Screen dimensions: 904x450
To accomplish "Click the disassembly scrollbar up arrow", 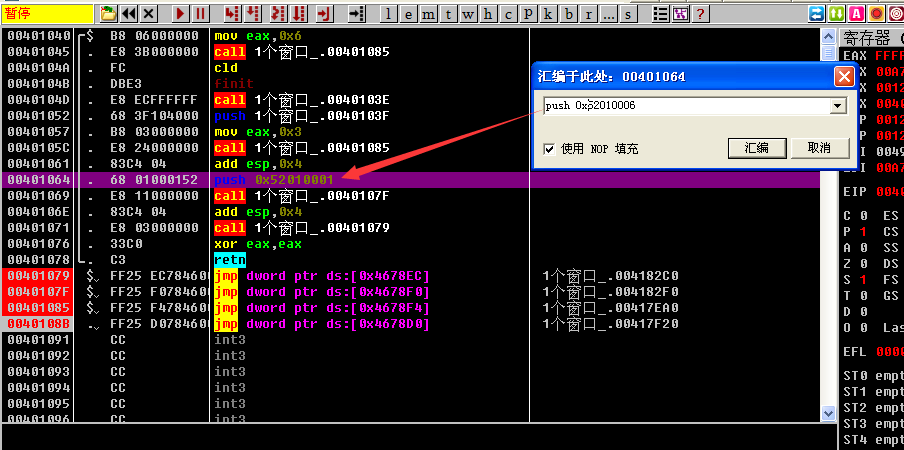I will (x=828, y=37).
